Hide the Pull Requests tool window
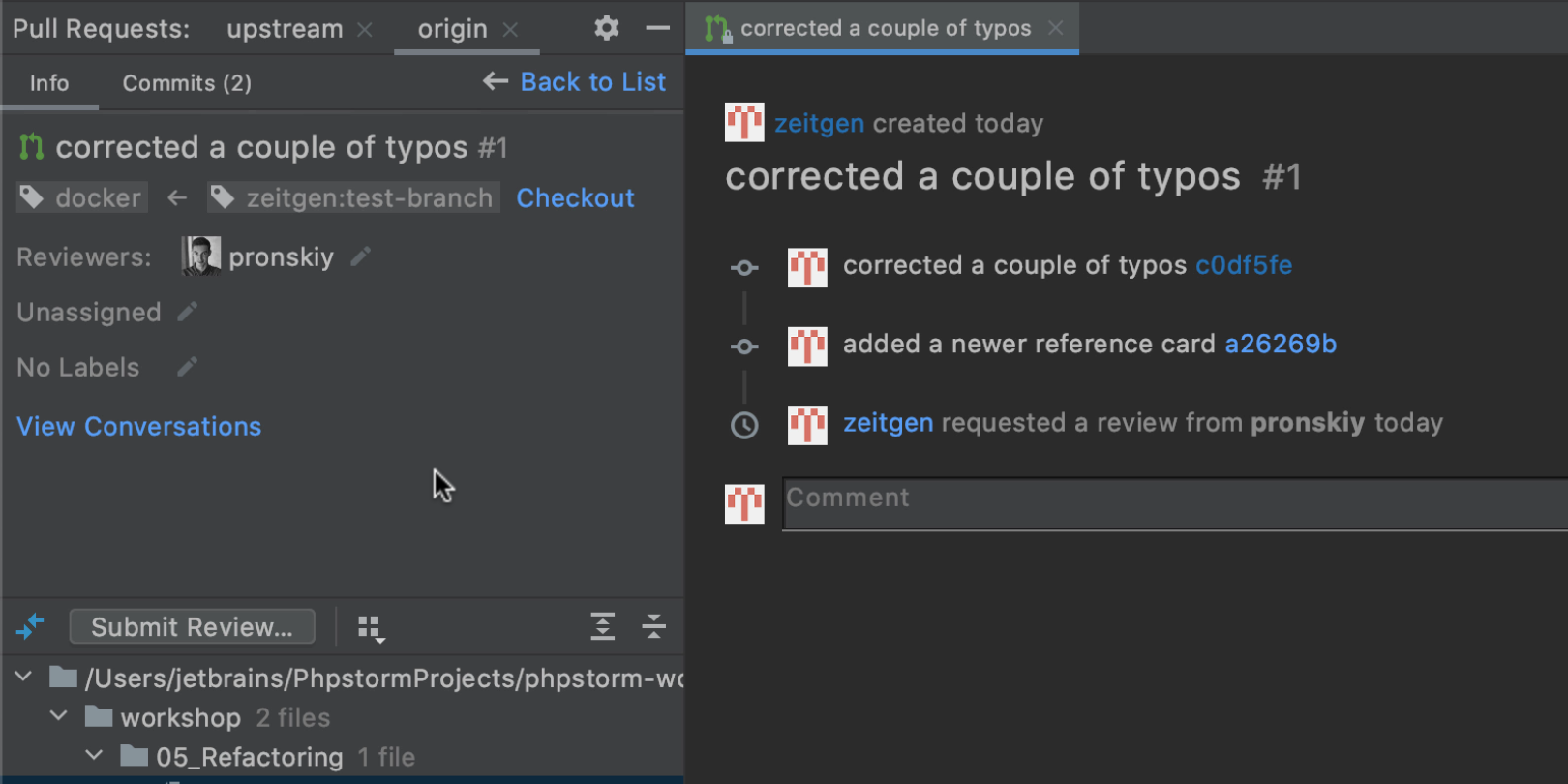 pyautogui.click(x=658, y=28)
